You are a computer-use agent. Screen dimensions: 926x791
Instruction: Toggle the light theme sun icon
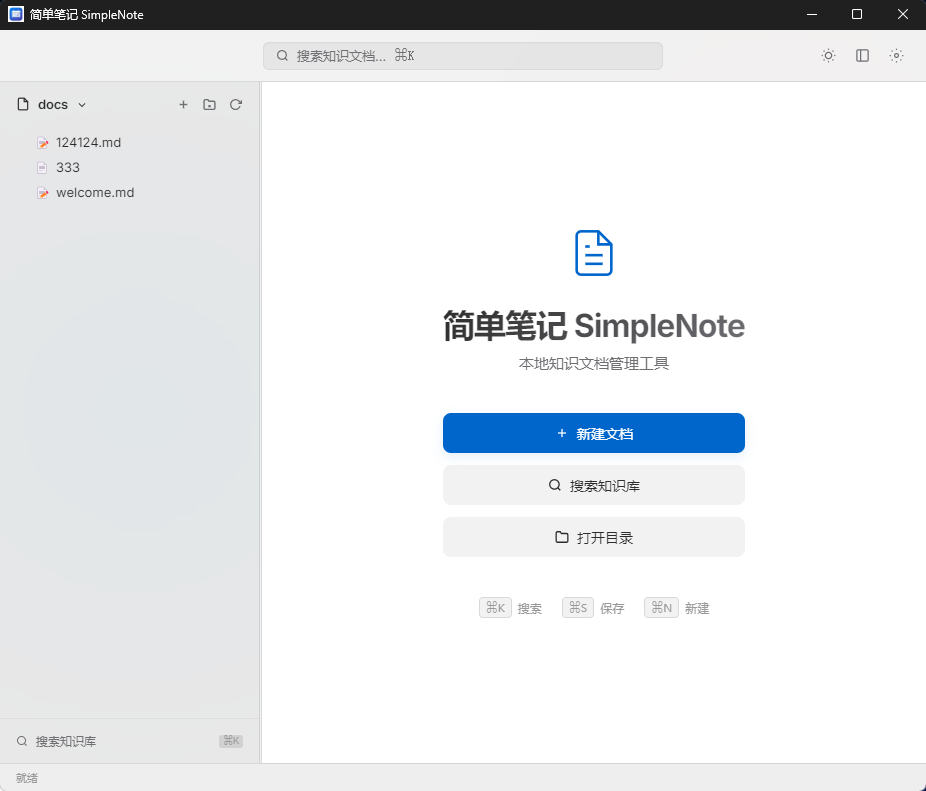(x=828, y=55)
